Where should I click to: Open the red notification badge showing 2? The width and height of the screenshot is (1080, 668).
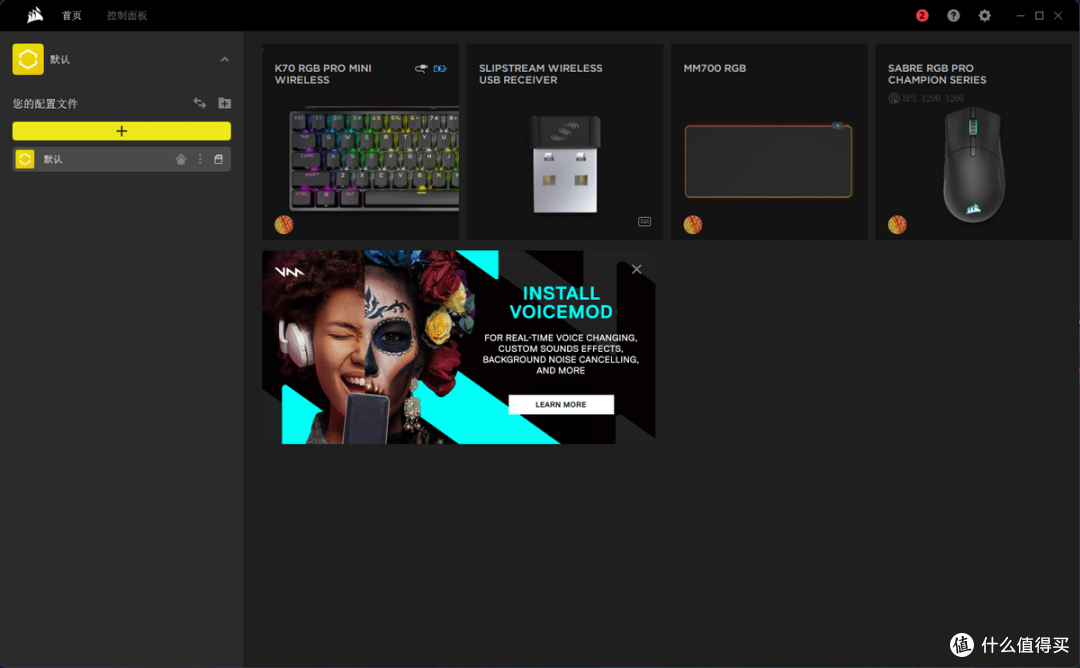[922, 15]
